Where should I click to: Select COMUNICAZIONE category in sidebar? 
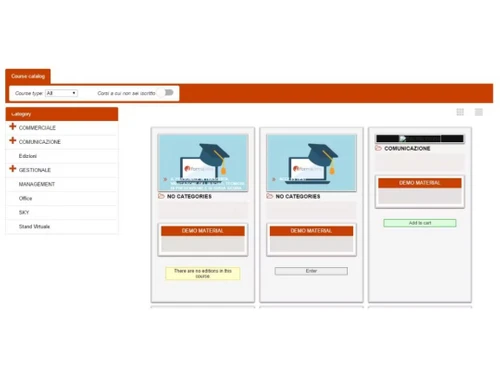[x=40, y=142]
